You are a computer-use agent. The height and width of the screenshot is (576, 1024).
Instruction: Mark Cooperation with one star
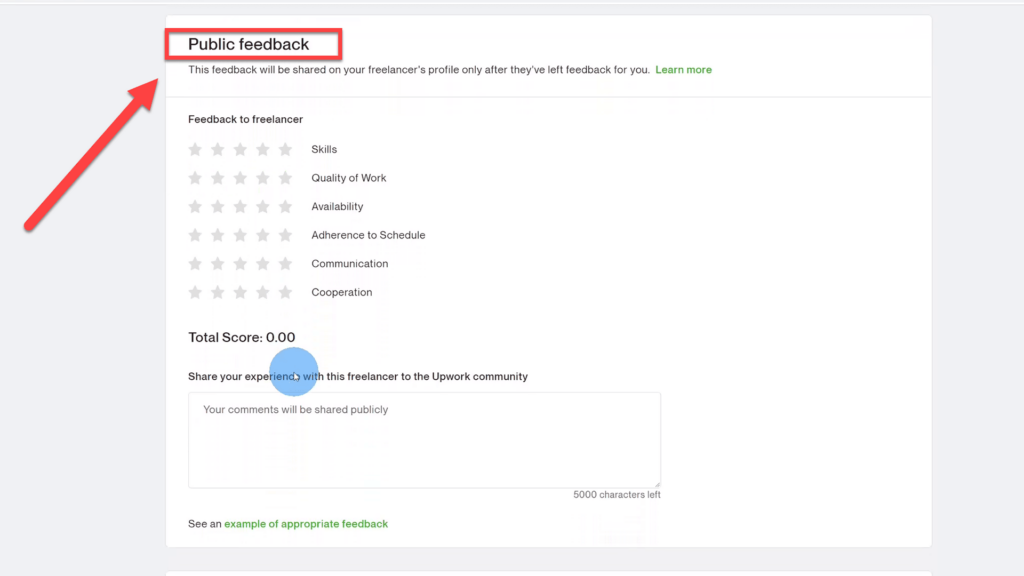point(195,292)
